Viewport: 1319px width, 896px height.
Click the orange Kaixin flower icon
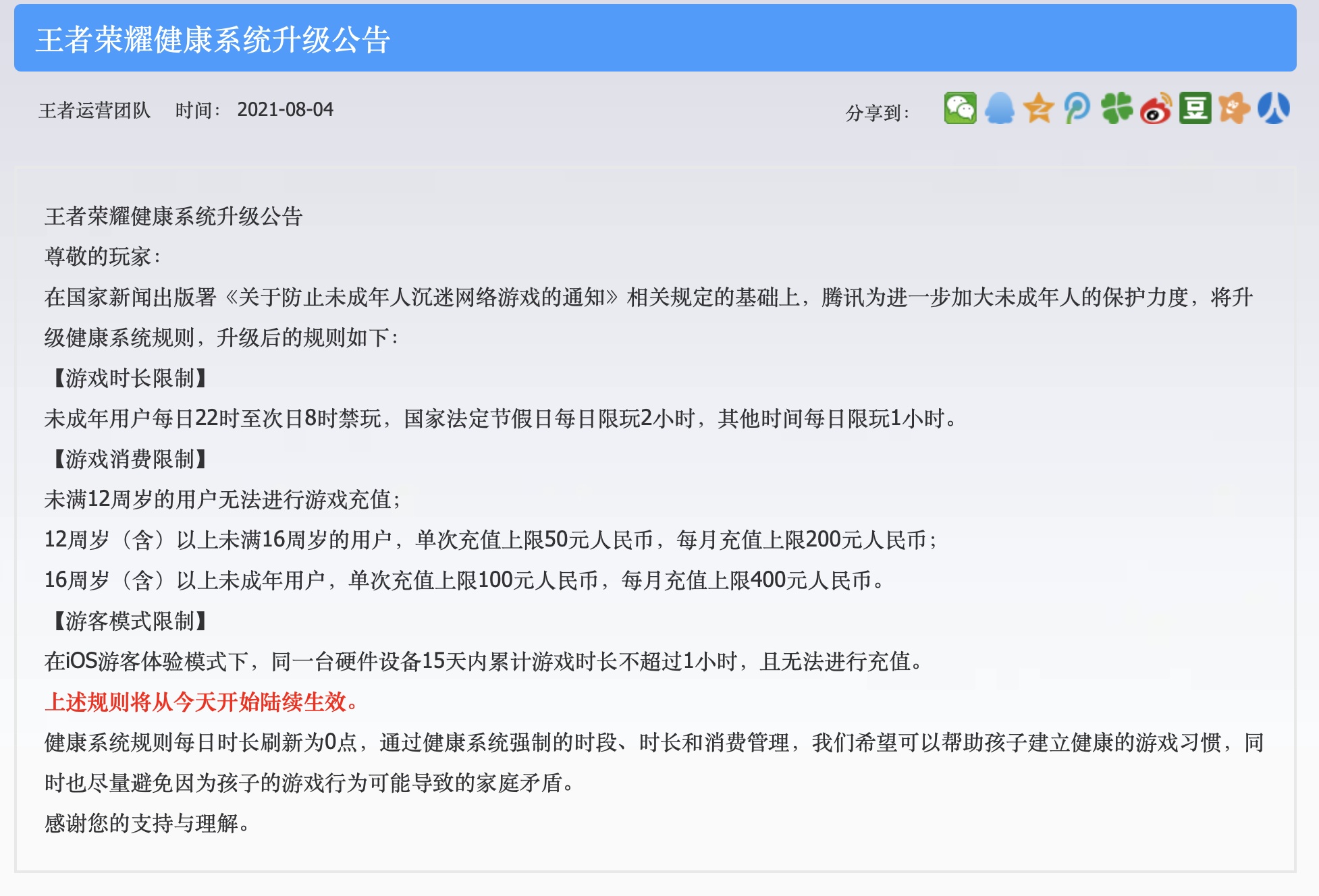tap(1234, 108)
